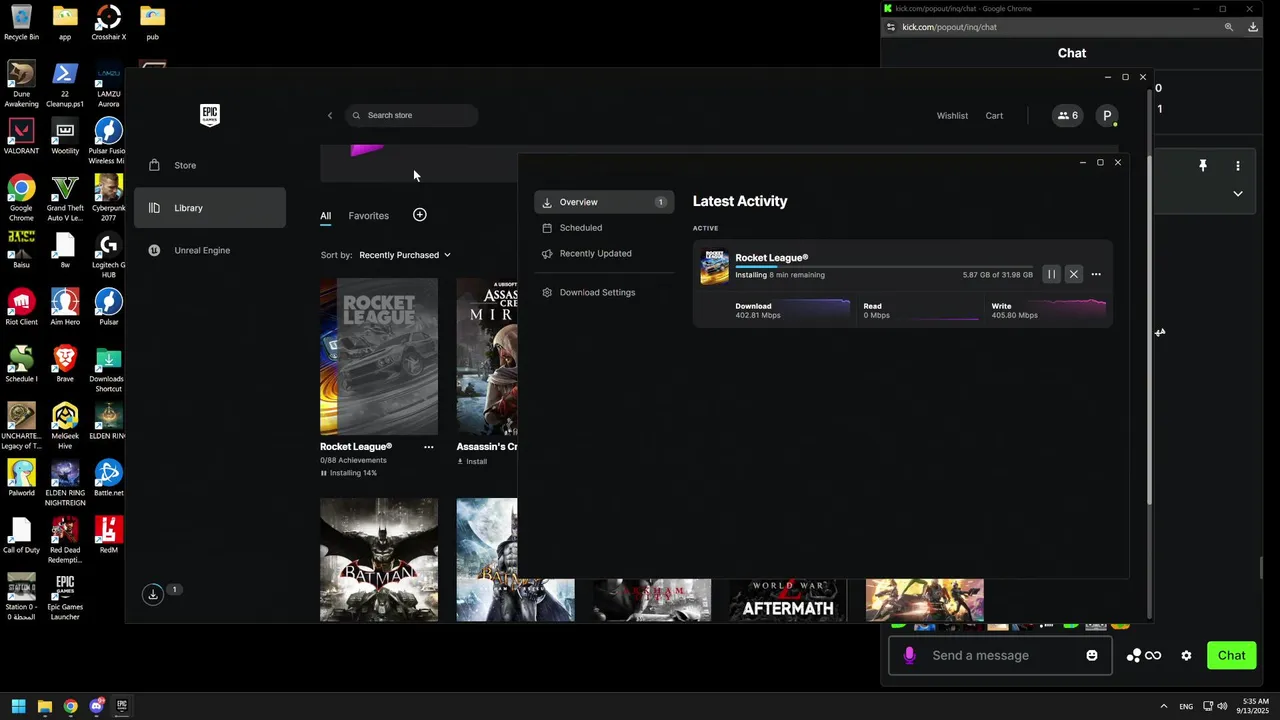Show hidden system tray icons
Screen dimensions: 1280x720
point(1163,706)
